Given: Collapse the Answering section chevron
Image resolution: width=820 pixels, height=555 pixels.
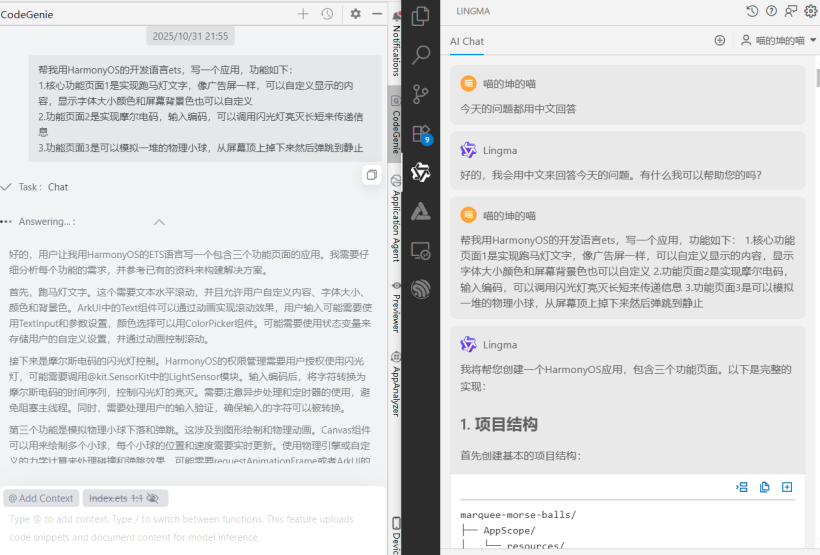Looking at the screenshot, I should tap(160, 222).
